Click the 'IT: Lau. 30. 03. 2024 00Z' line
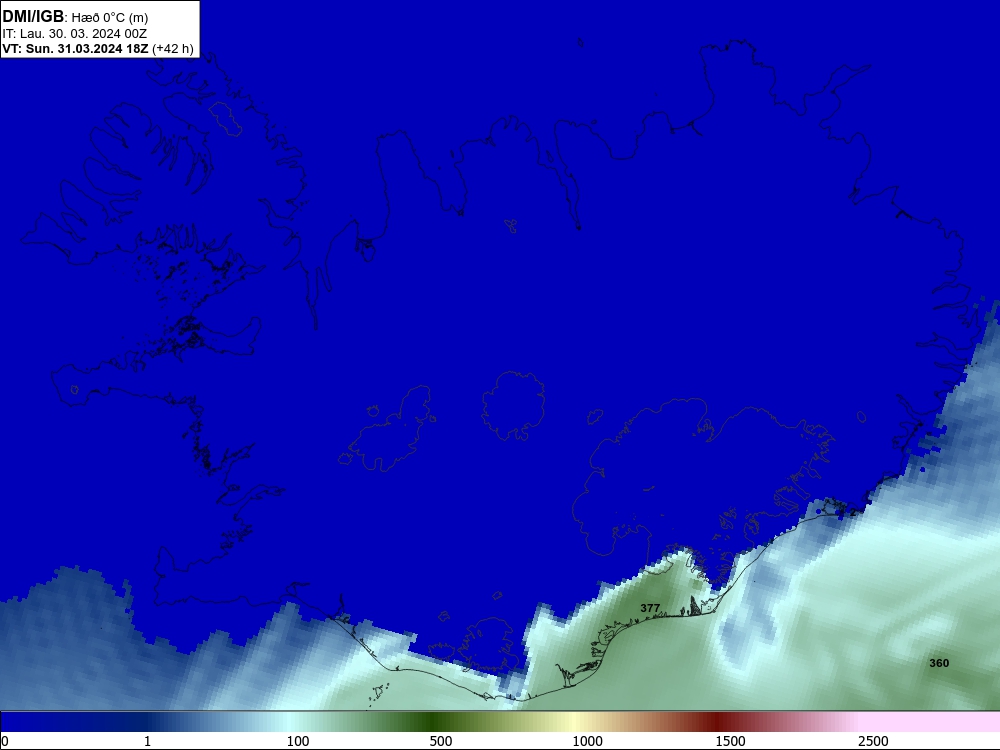The height and width of the screenshot is (750, 1000). [75, 34]
